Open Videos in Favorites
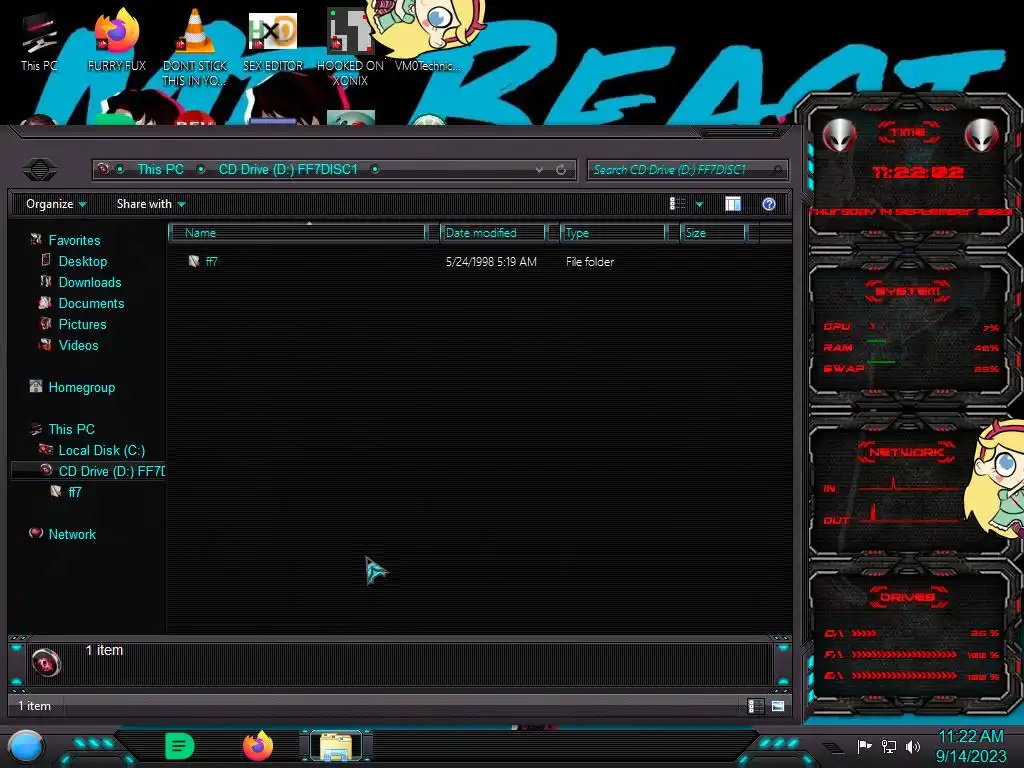The image size is (1024, 768). (x=78, y=345)
